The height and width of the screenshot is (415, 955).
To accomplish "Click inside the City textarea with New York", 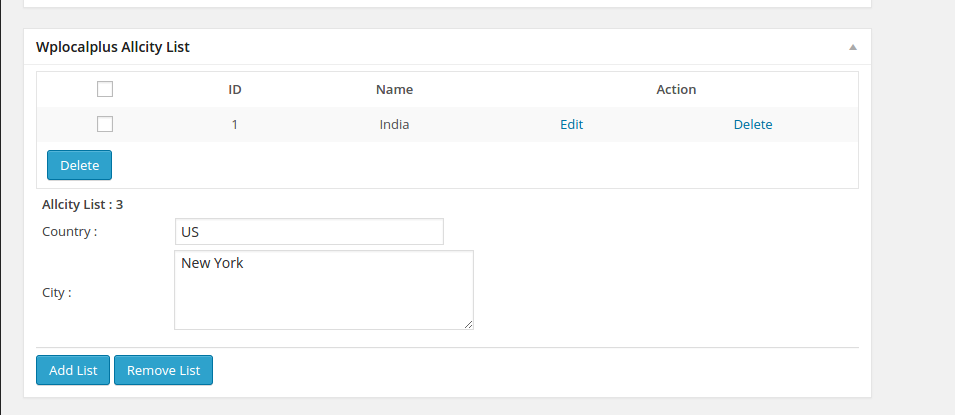I will tap(323, 290).
